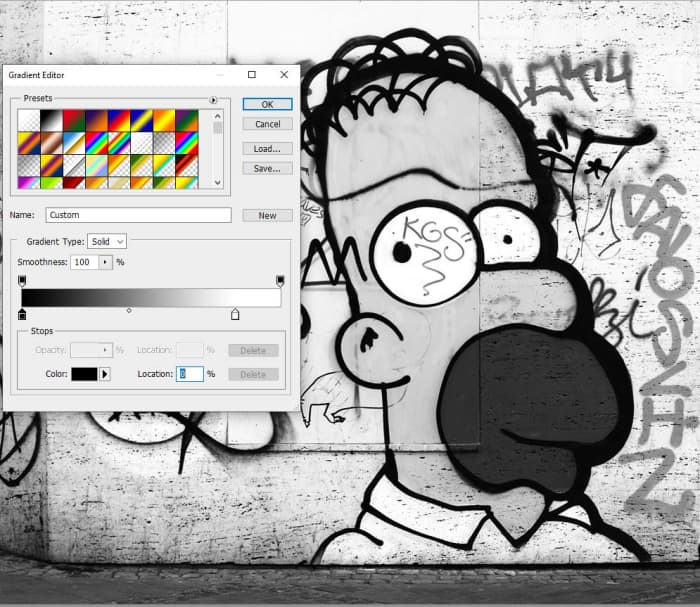Select the chrome gradient preset

(74, 143)
